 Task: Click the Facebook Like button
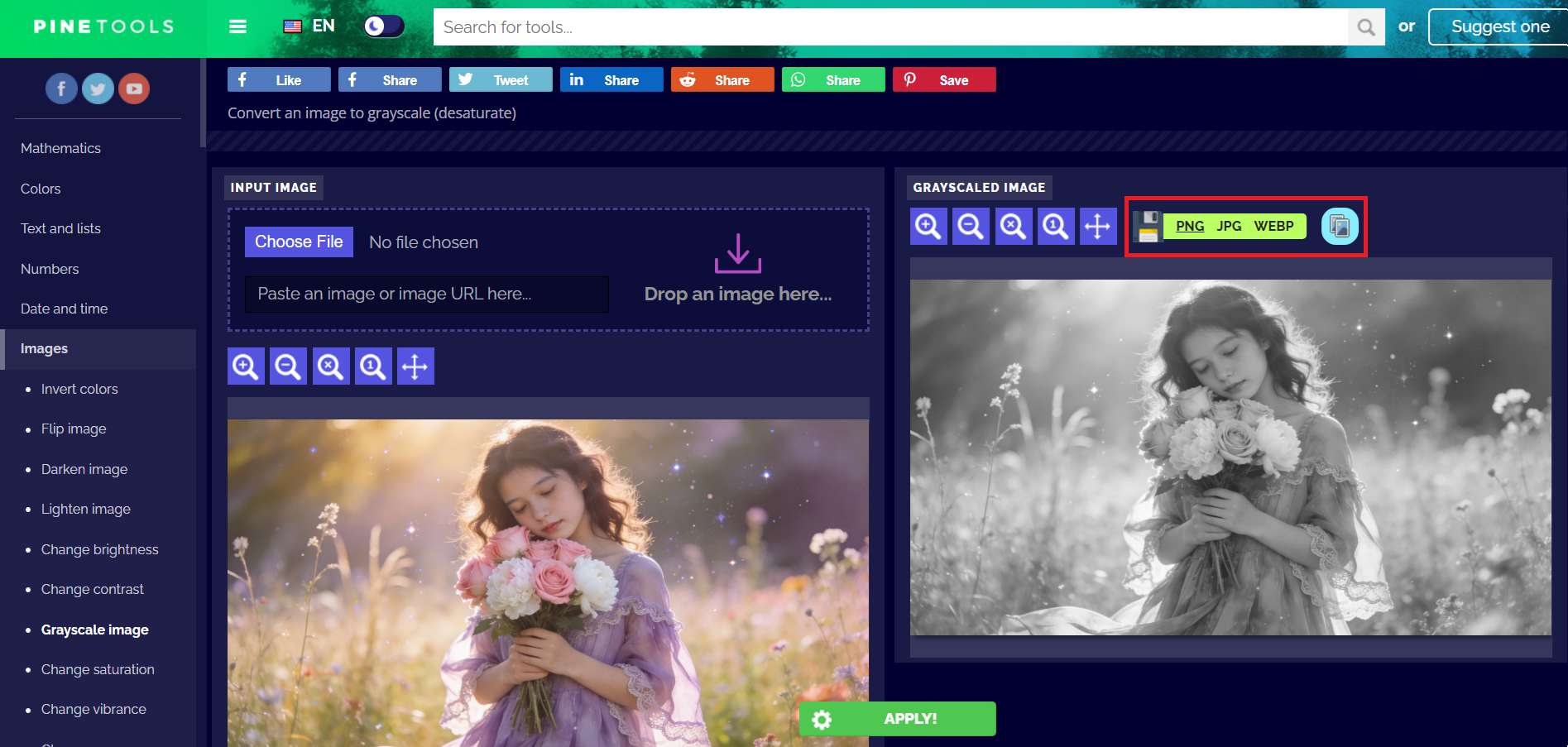[x=279, y=79]
